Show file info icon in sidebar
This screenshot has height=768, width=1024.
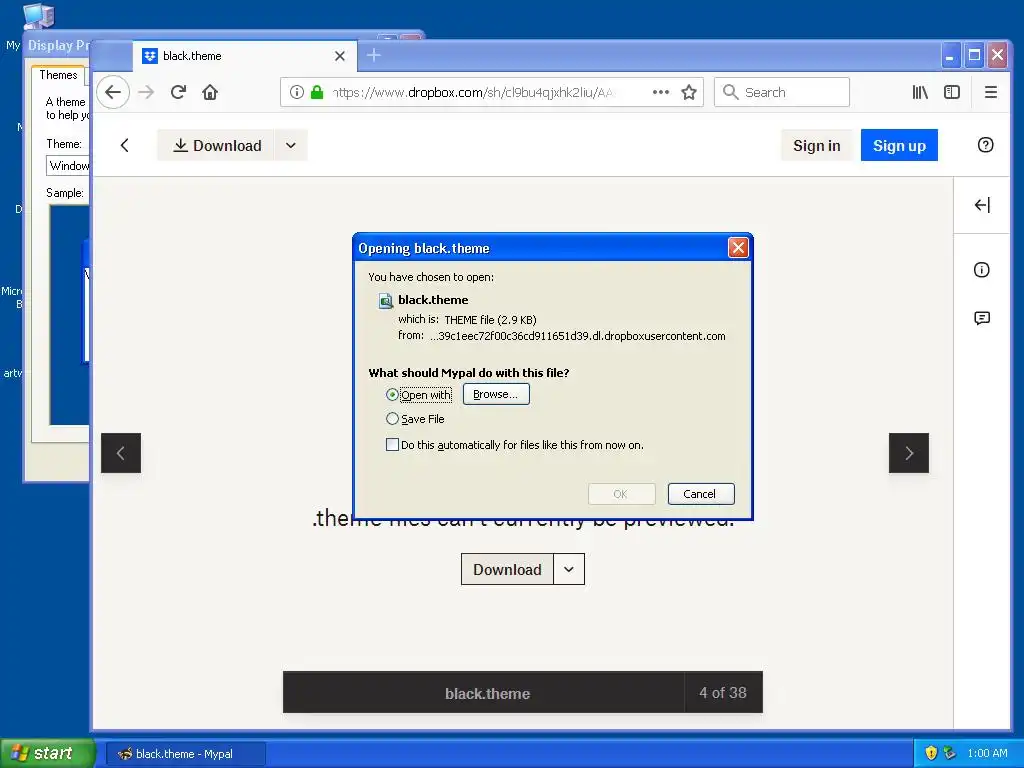tap(982, 270)
